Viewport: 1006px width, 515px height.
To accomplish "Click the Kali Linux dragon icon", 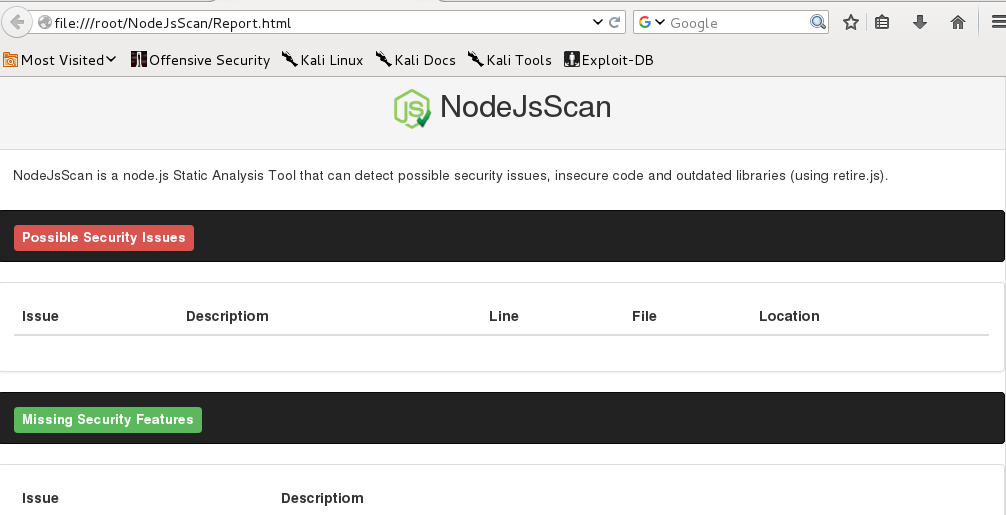I will click(x=290, y=60).
